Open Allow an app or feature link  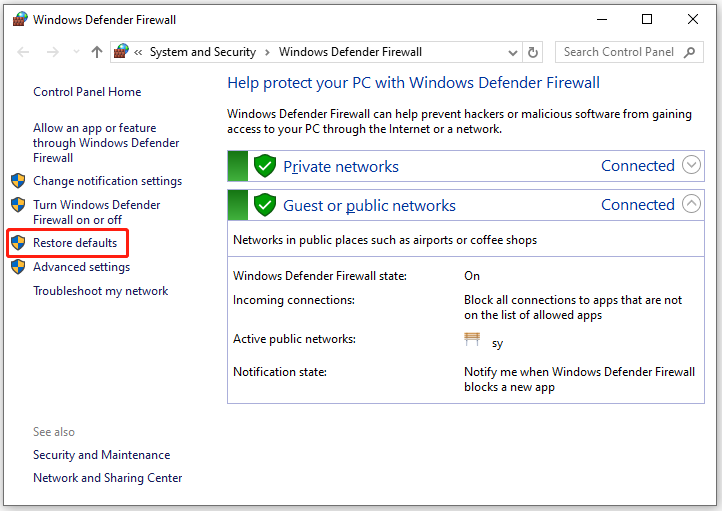[x=106, y=143]
